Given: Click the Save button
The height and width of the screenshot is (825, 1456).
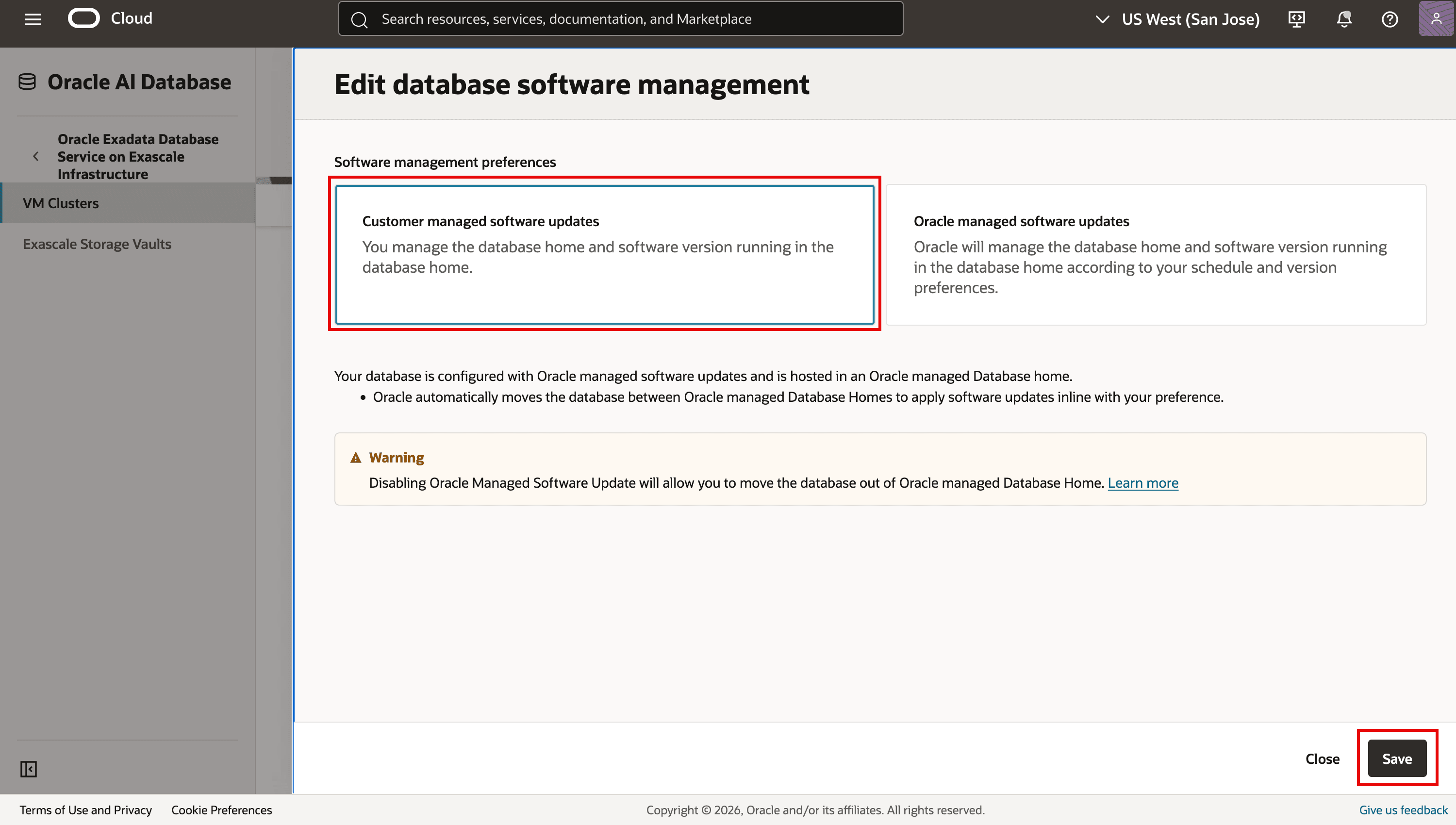Looking at the screenshot, I should click(x=1397, y=758).
